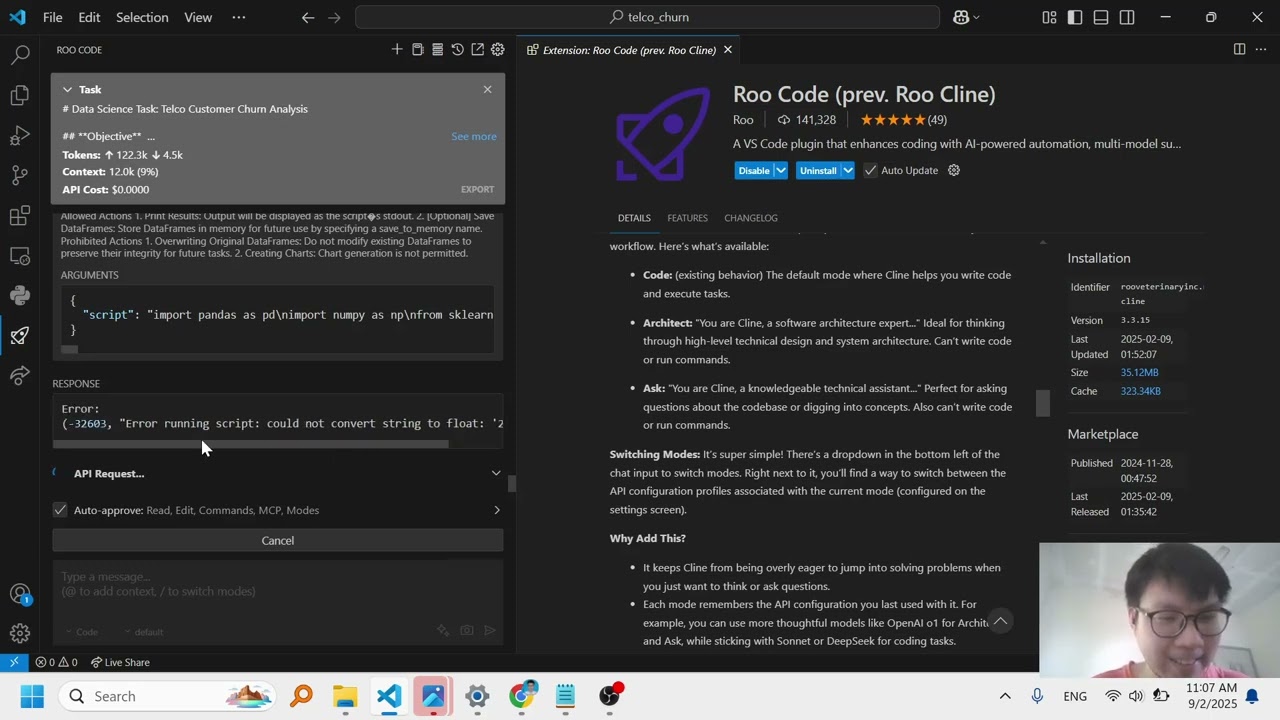Click horizontal scrollbar under the error response
Screen dimensions: 1280x720
click(x=251, y=445)
